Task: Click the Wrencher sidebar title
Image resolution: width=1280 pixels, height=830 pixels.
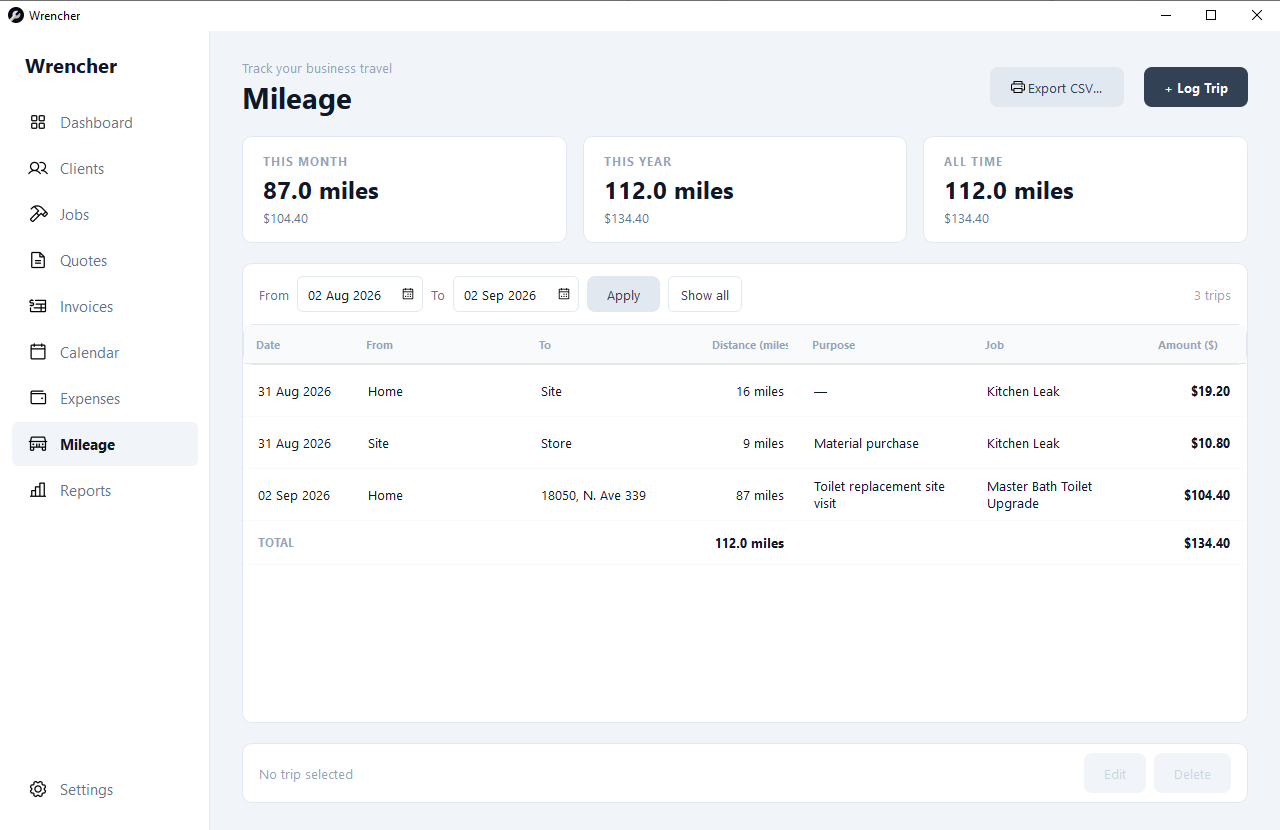Action: click(x=71, y=66)
